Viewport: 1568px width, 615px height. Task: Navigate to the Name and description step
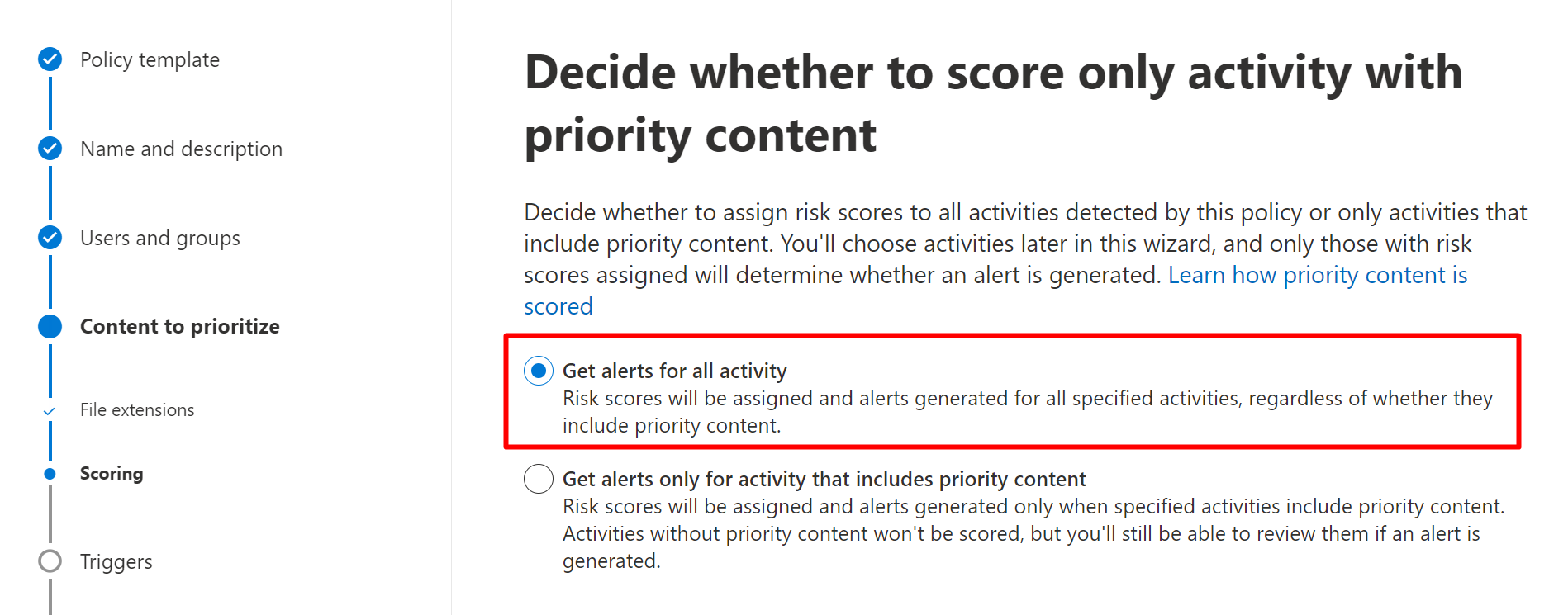[181, 149]
